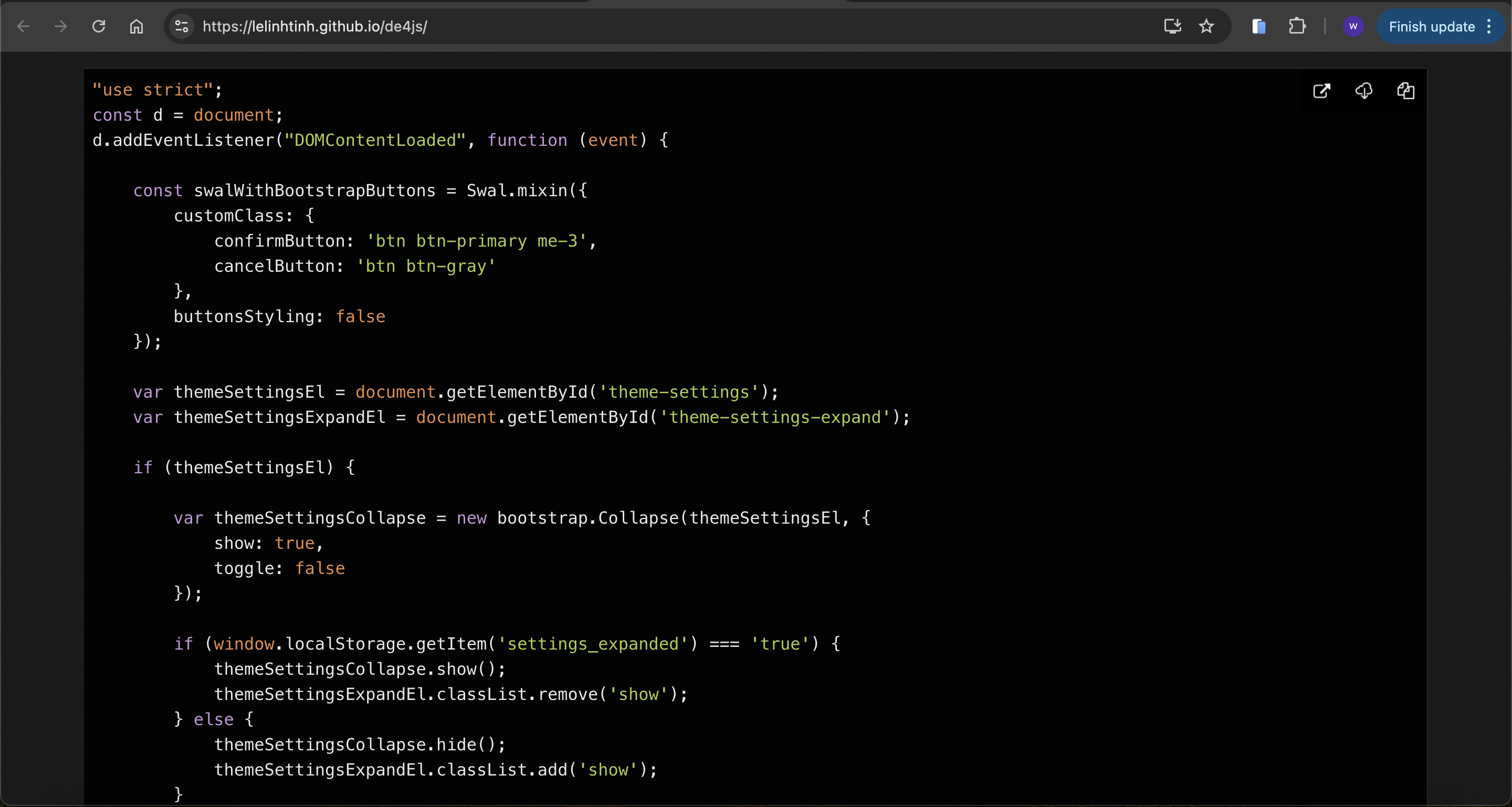View site information for lelinhtinh.github.io
The image size is (1512, 807).
[182, 26]
